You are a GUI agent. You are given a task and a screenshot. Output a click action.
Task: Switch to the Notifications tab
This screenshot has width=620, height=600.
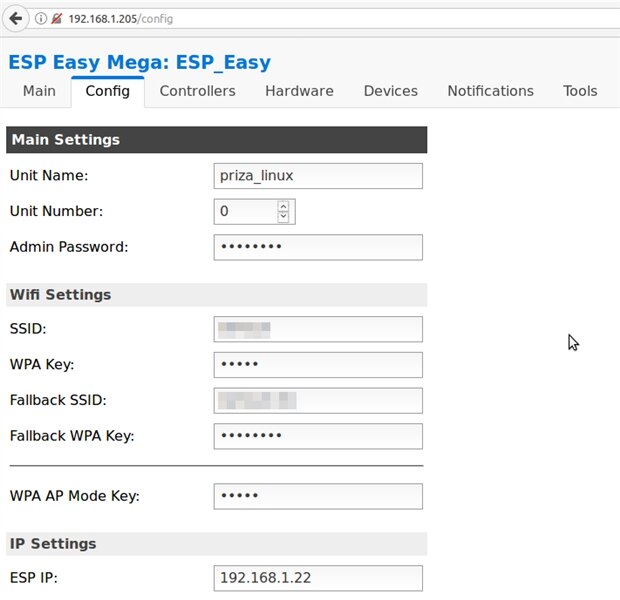[490, 91]
